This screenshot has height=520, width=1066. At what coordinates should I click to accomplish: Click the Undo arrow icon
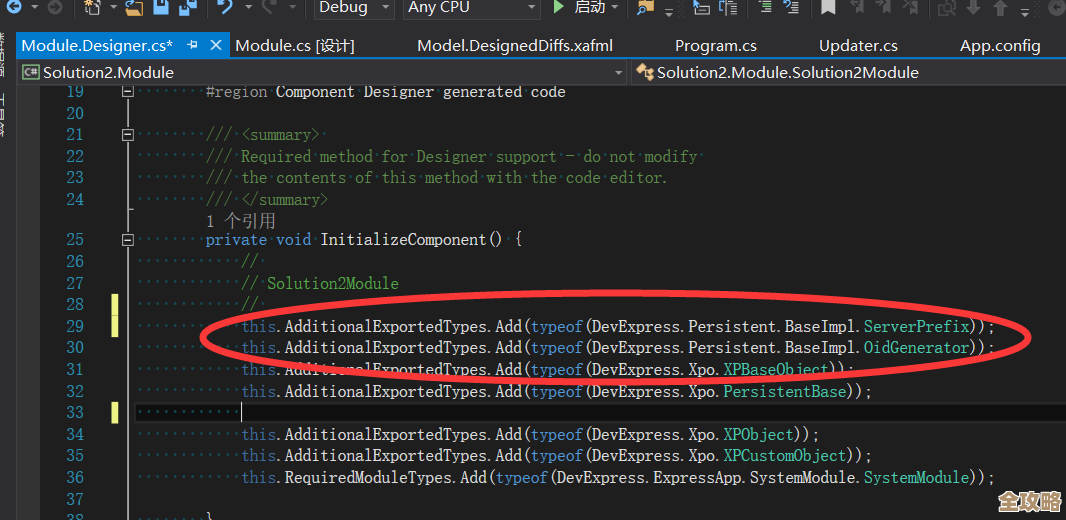(x=225, y=8)
